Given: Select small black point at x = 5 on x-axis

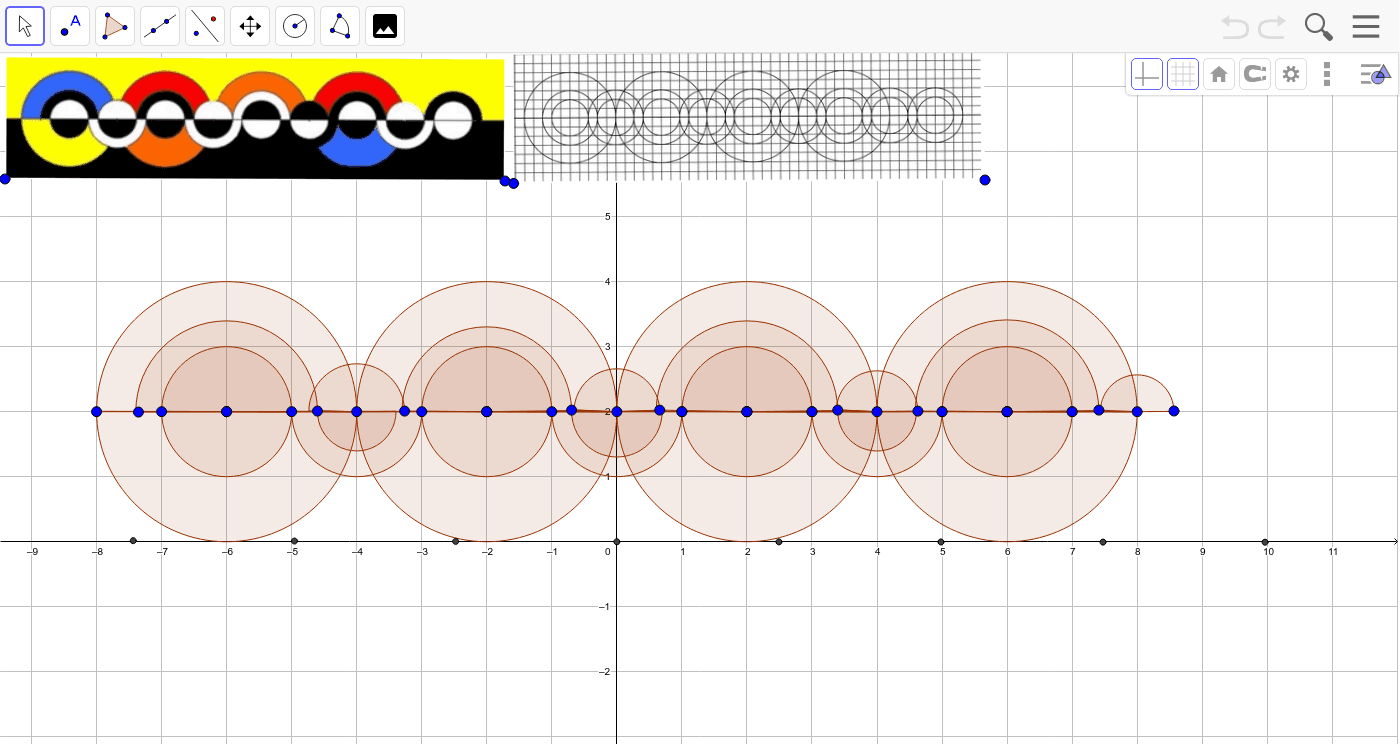Looking at the screenshot, I should click(941, 542).
